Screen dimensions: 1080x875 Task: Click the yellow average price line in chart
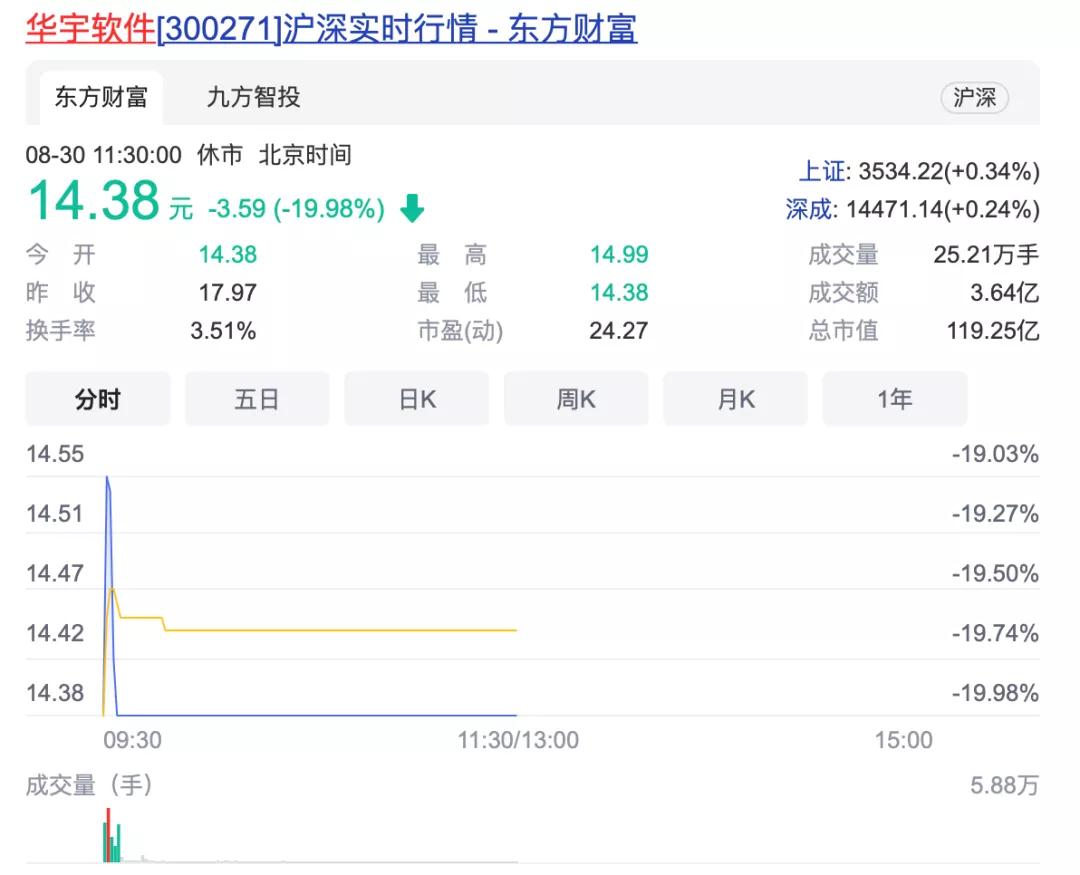coord(341,630)
